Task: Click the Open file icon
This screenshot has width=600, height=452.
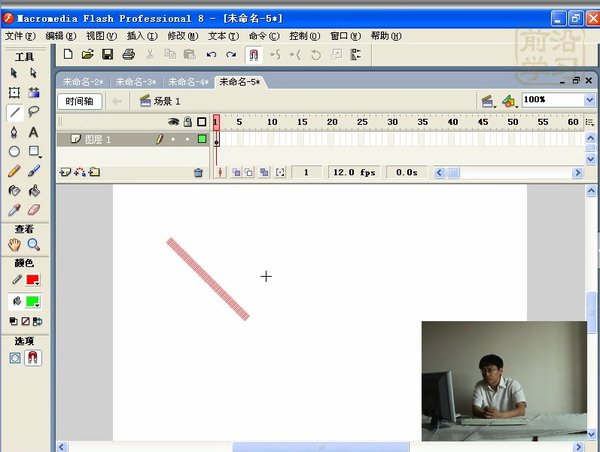Action: pyautogui.click(x=88, y=54)
